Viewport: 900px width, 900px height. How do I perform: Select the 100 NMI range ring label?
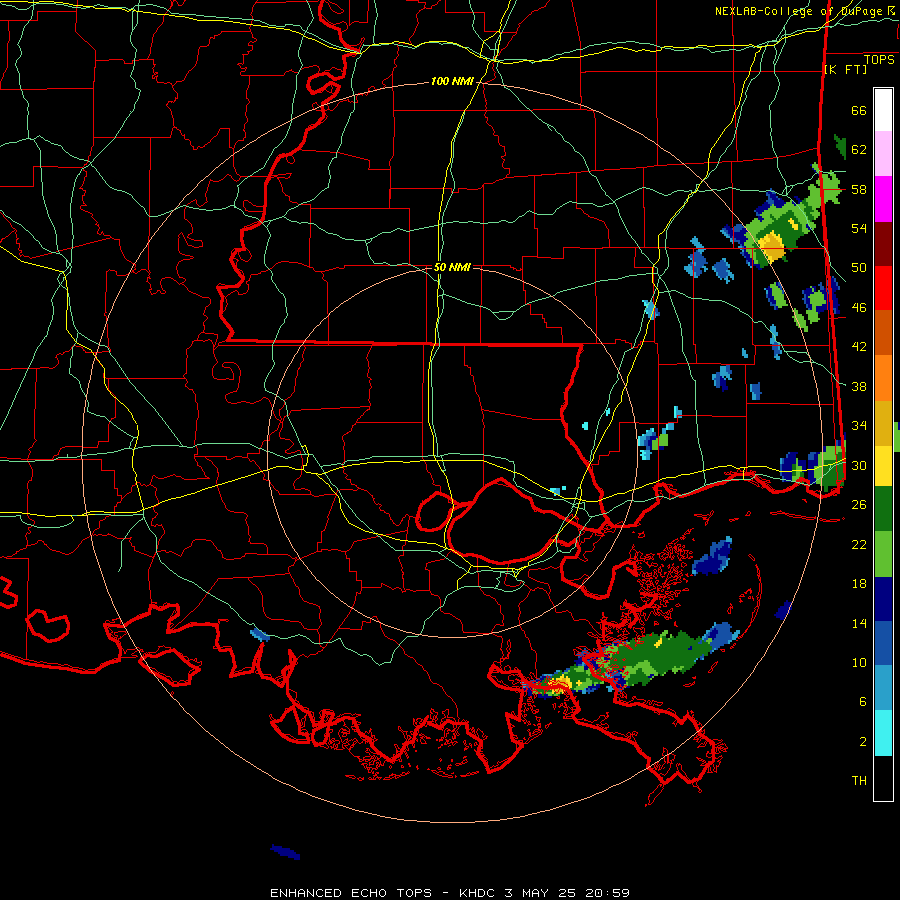[452, 82]
